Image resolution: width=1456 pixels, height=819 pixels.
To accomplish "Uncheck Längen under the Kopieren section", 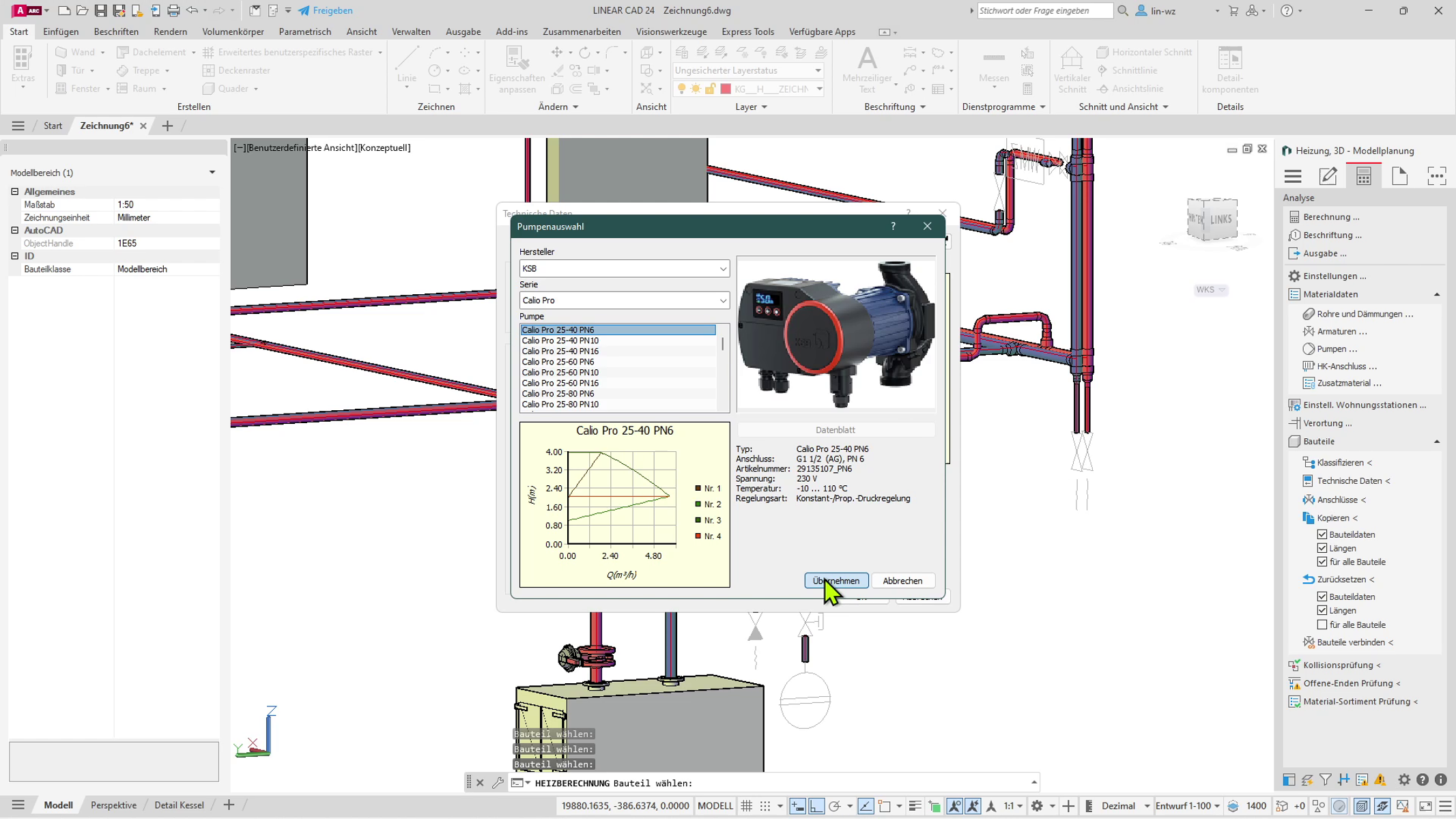I will pyautogui.click(x=1323, y=548).
